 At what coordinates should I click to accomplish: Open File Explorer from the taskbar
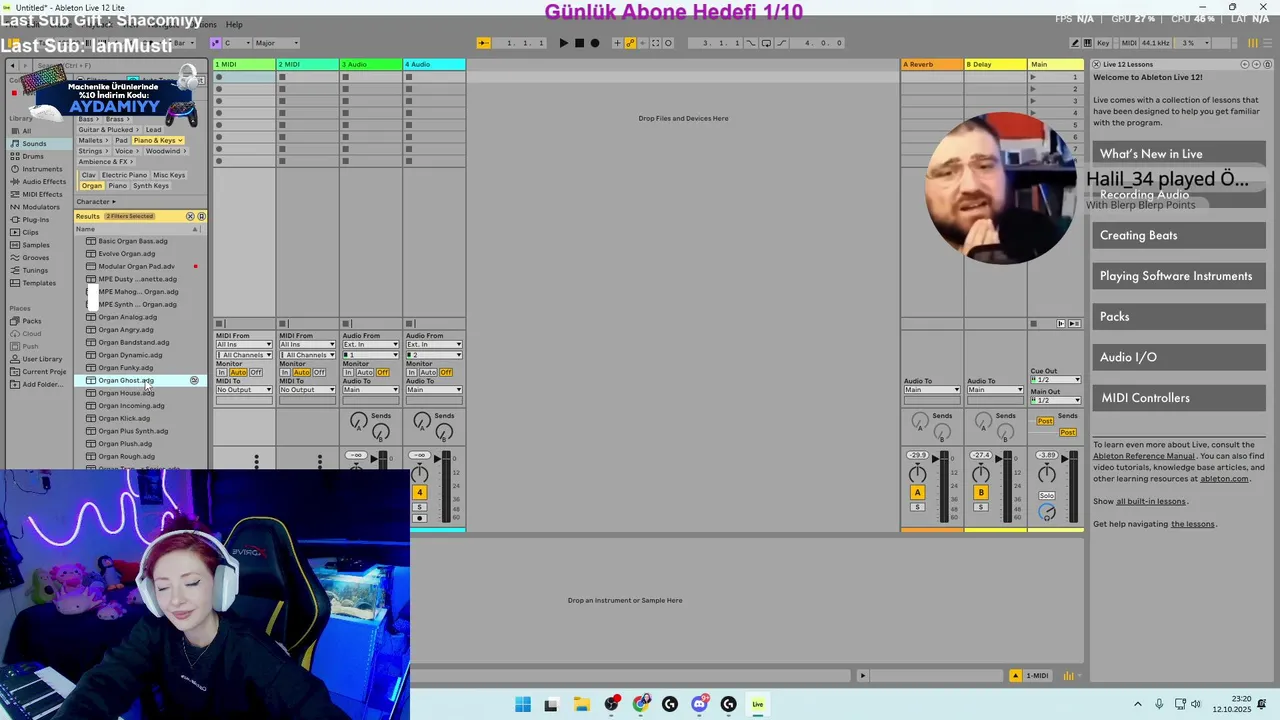click(x=581, y=704)
